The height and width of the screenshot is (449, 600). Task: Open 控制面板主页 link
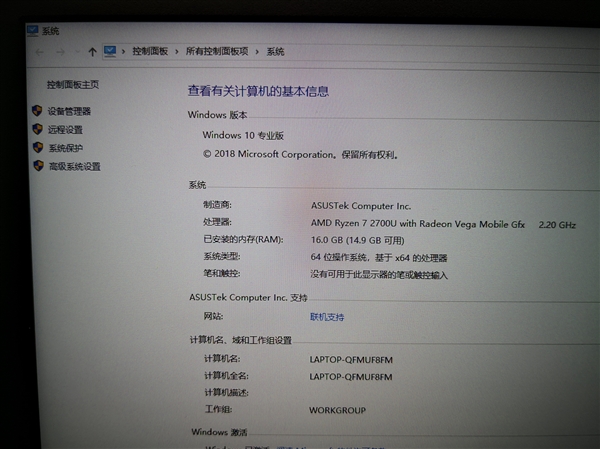coord(73,85)
